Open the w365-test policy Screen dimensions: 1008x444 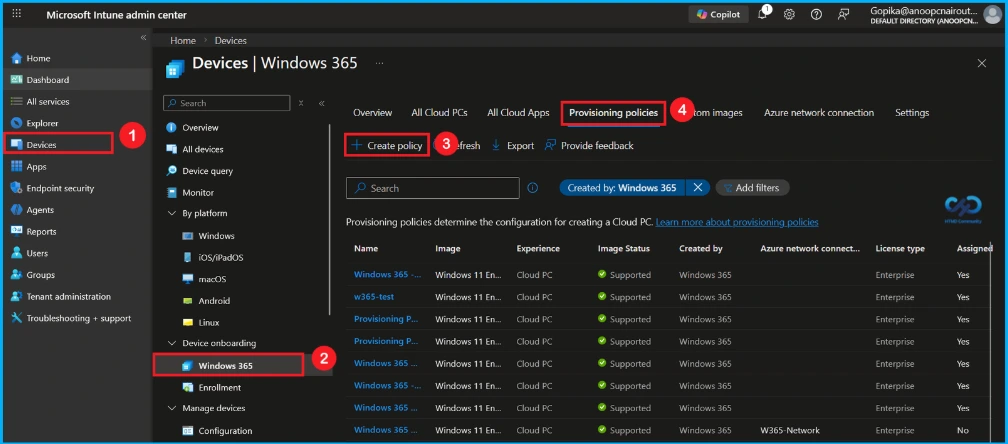coord(374,297)
